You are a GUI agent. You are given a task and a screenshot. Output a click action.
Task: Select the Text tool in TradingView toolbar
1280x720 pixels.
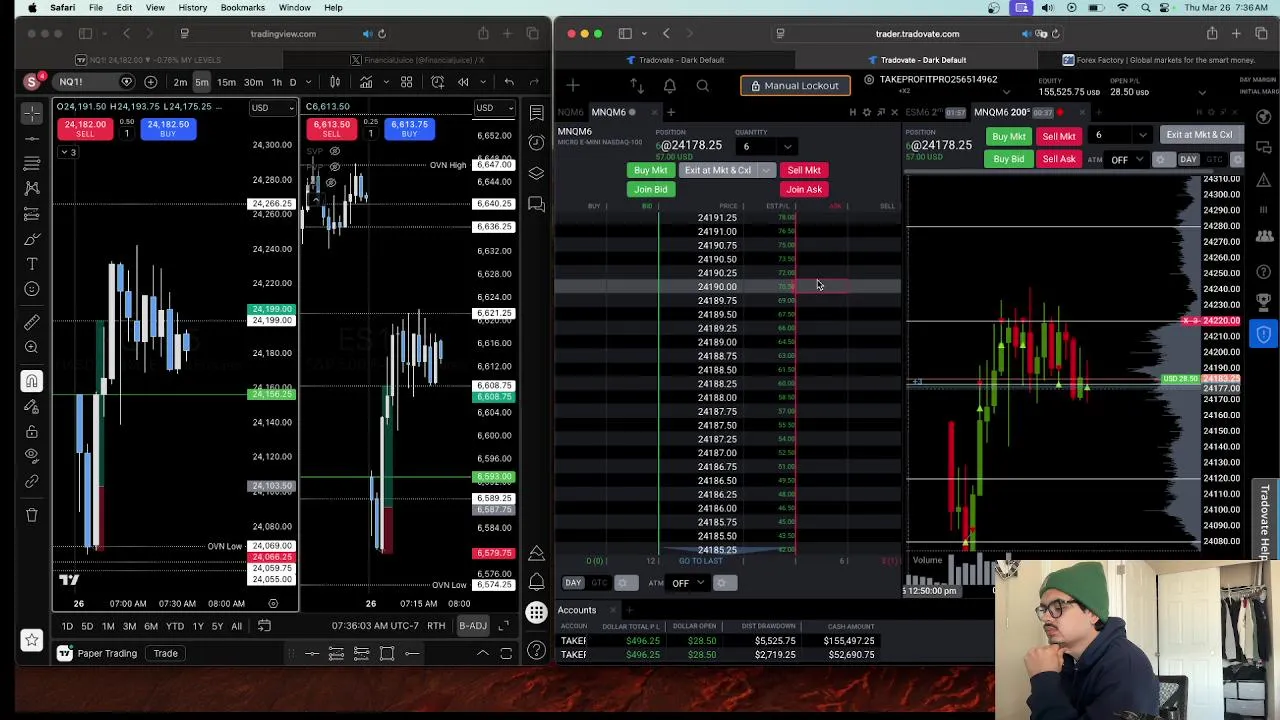pyautogui.click(x=32, y=264)
